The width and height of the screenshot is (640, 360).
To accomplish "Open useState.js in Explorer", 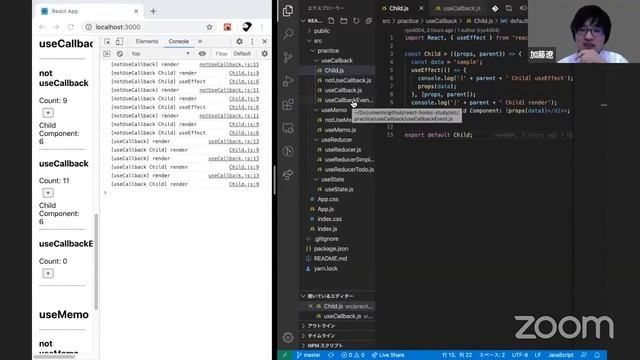I will click(339, 189).
